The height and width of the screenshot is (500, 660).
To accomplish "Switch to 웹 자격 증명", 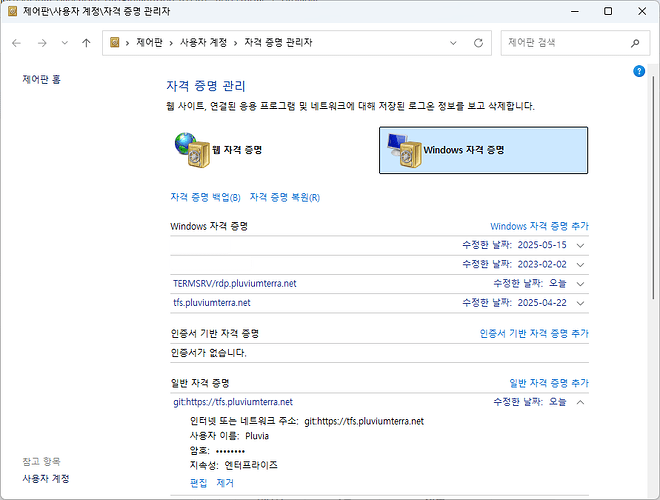I will coord(237,150).
